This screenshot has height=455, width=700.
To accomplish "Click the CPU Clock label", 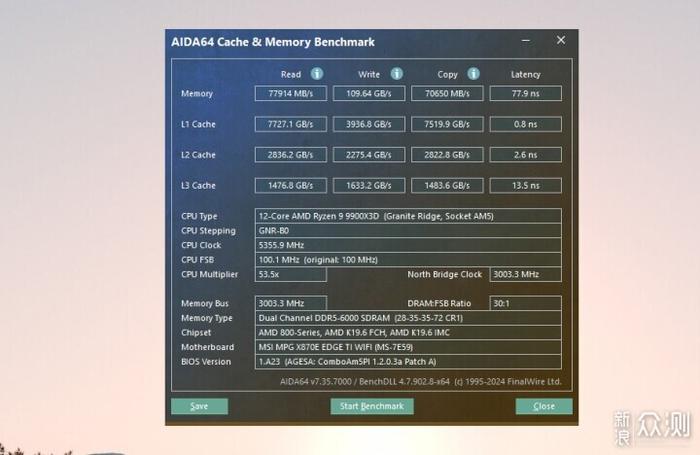I will click(201, 245).
